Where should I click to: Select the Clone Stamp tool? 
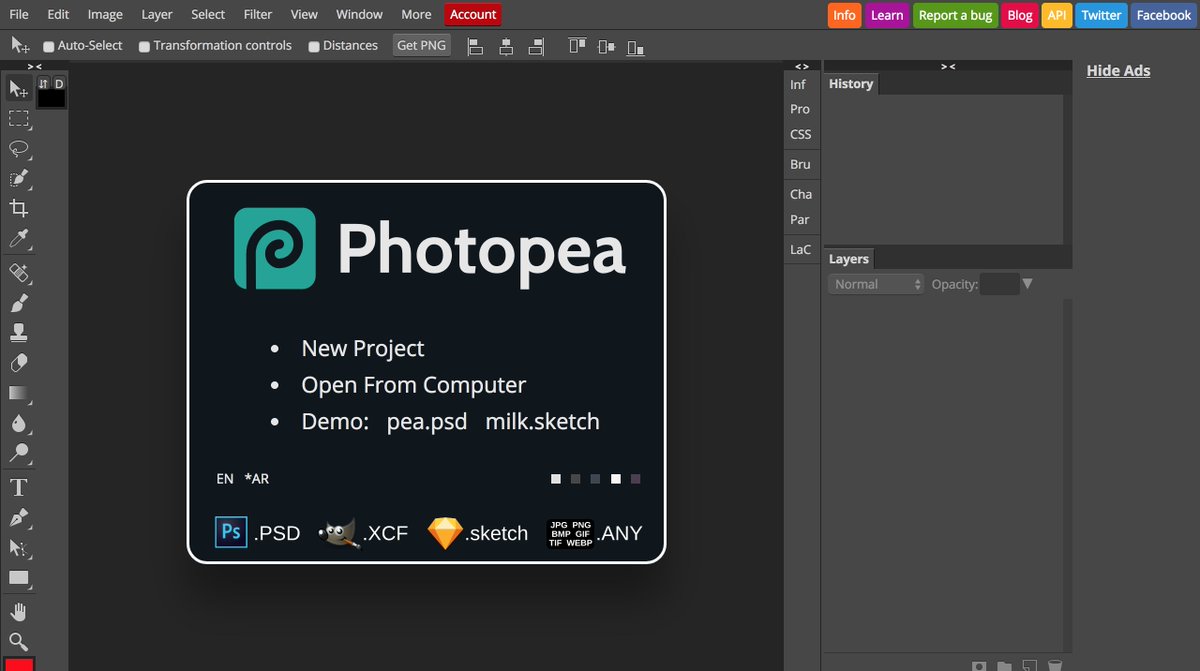click(19, 332)
